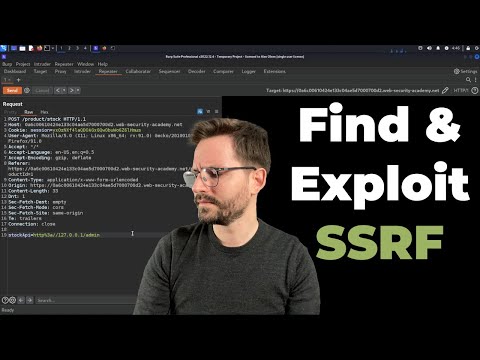
Task: Switch to the Collaborator tab
Action: pos(138,71)
